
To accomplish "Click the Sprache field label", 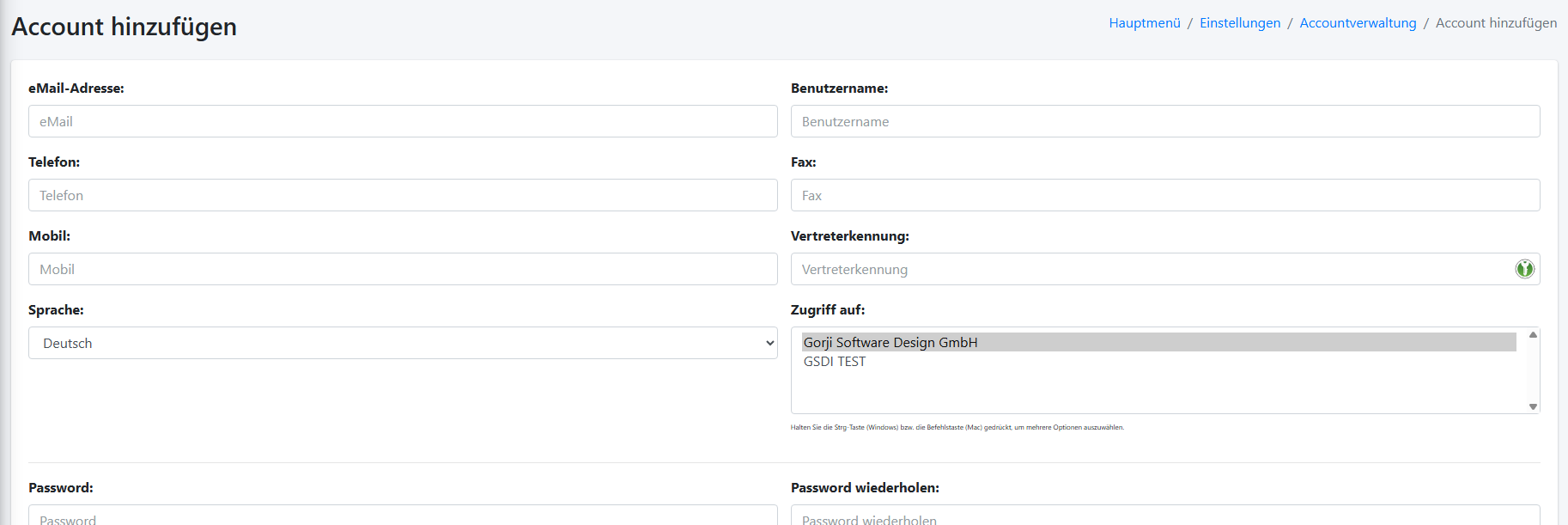I will [x=56, y=310].
